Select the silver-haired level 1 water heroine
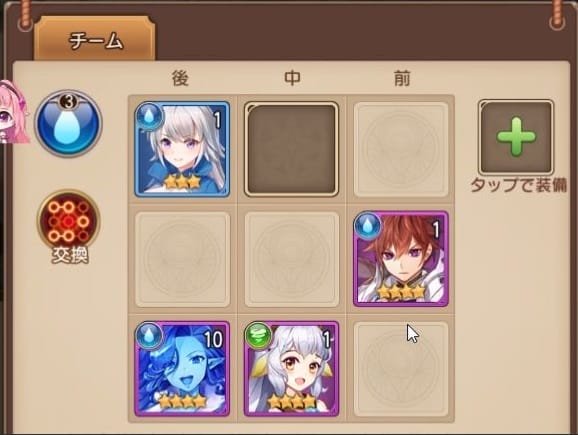The image size is (578, 435). point(182,149)
